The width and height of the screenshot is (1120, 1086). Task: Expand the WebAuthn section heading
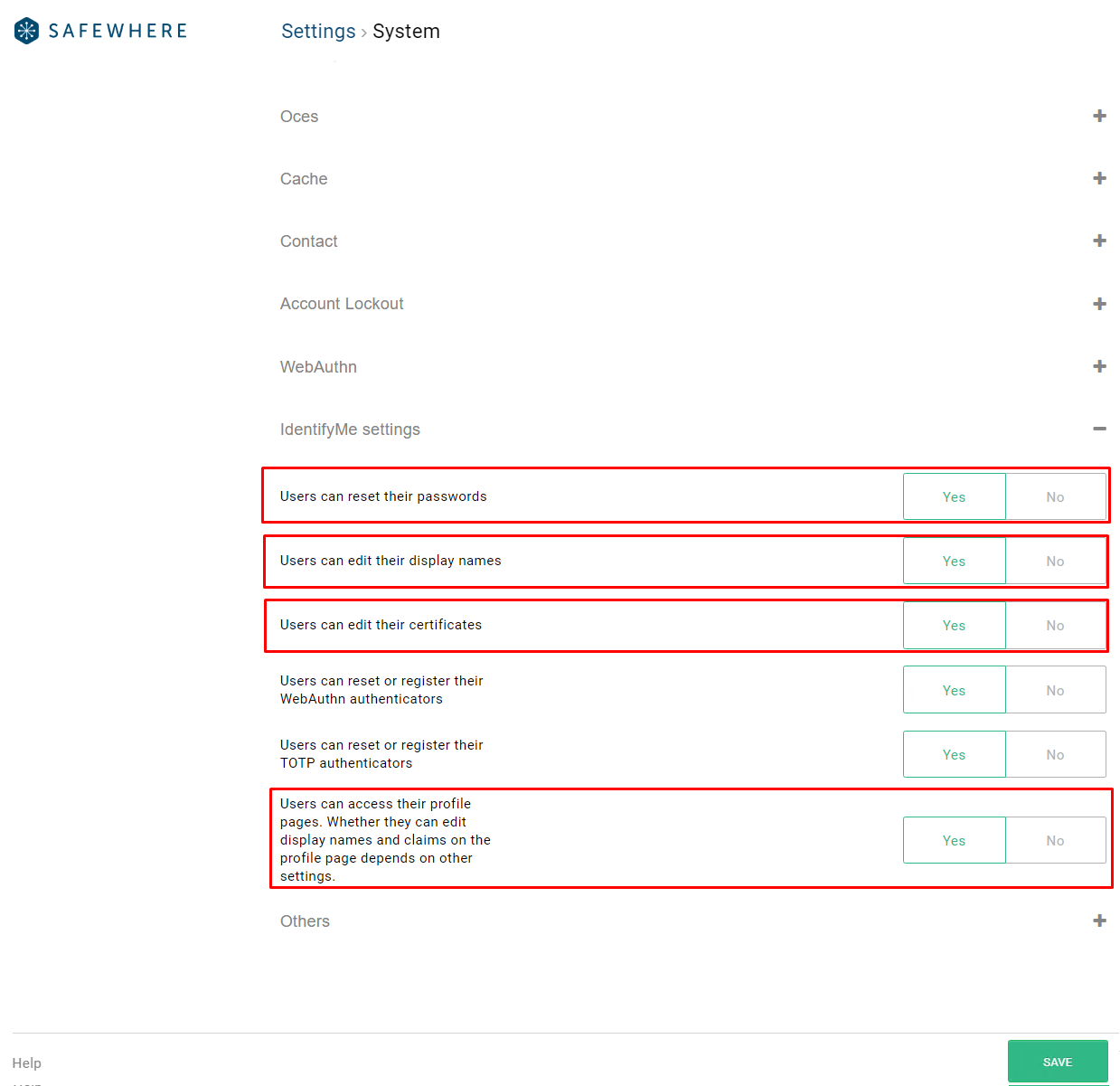[318, 367]
